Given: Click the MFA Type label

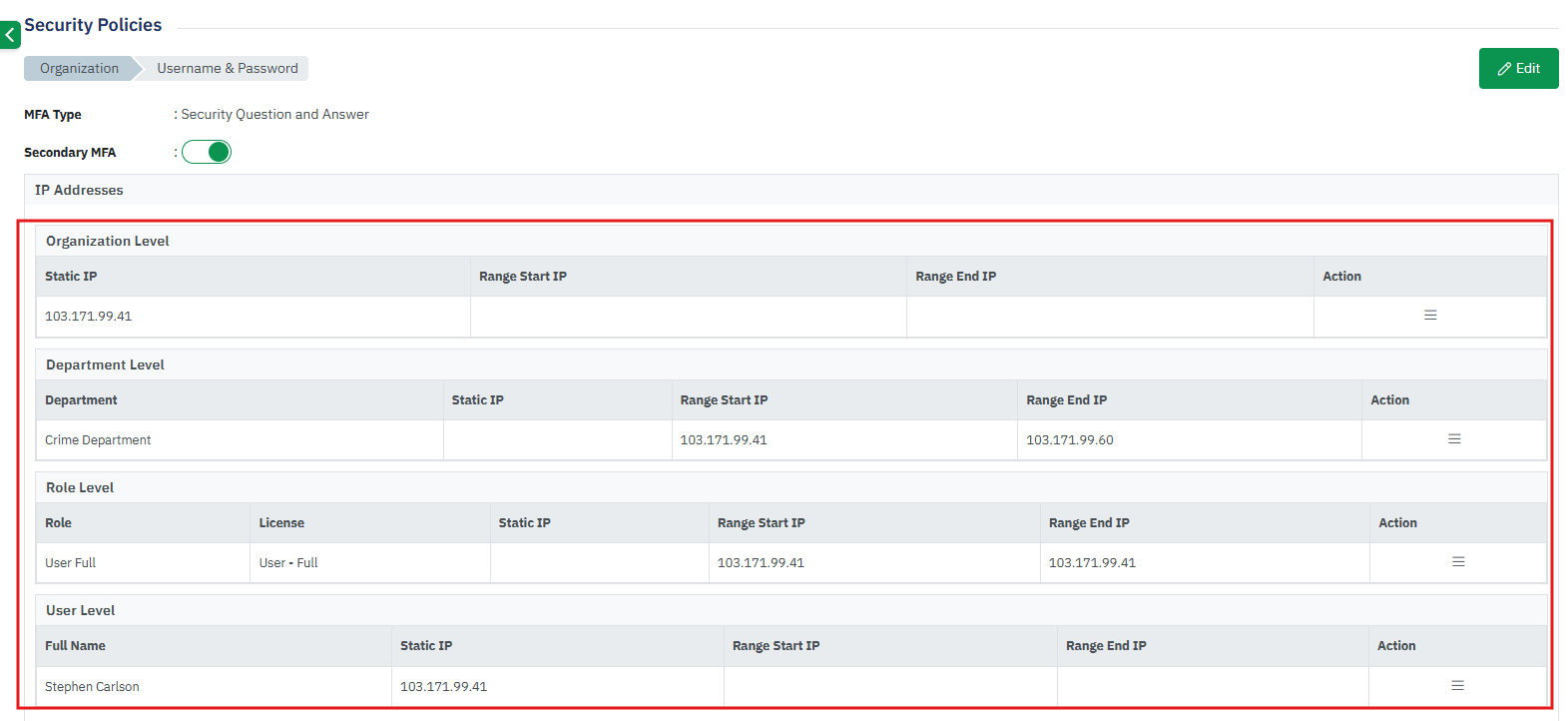Looking at the screenshot, I should point(53,114).
